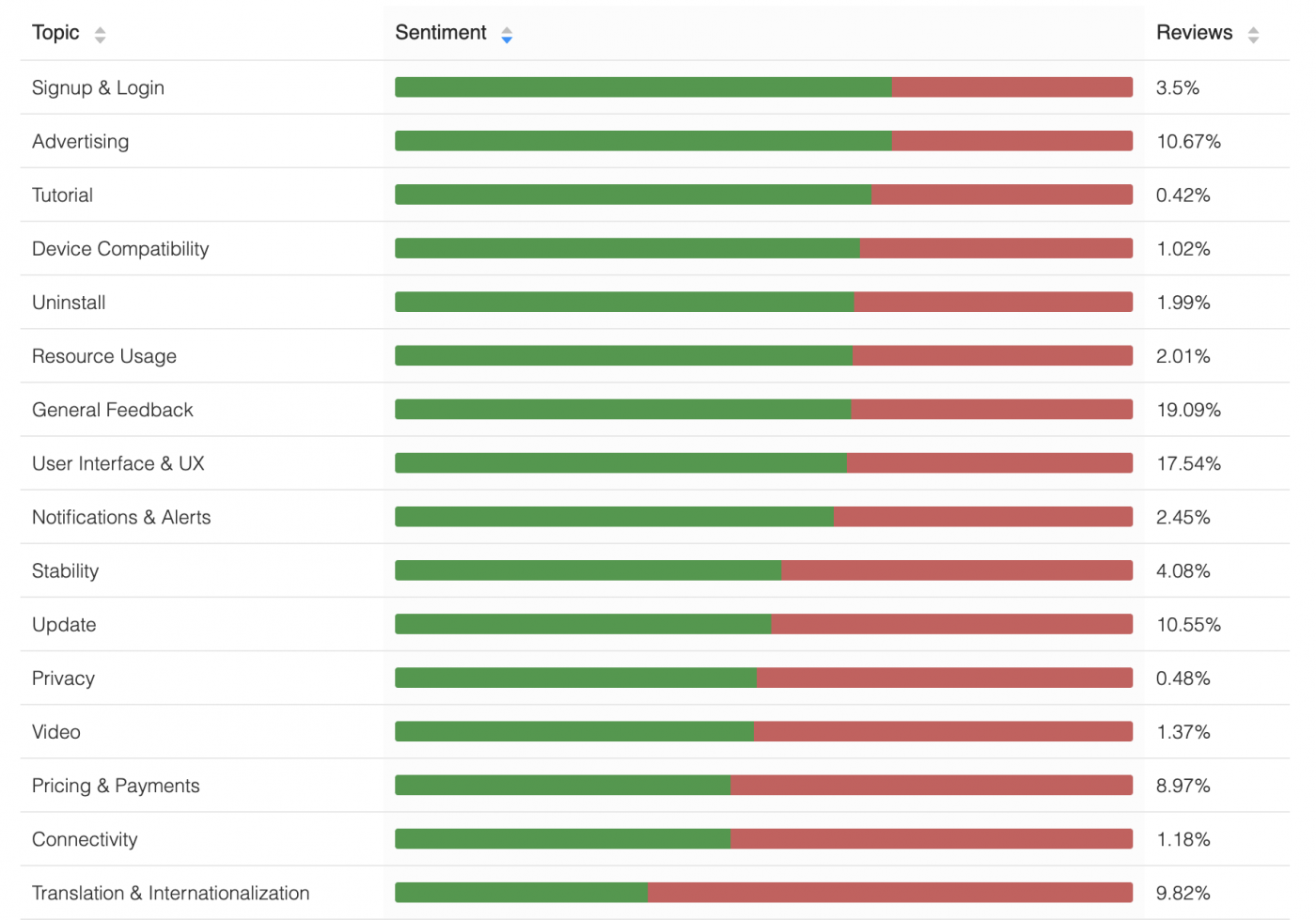Click the Sentiment column sort icon
The width and height of the screenshot is (1316, 920).
(x=507, y=34)
